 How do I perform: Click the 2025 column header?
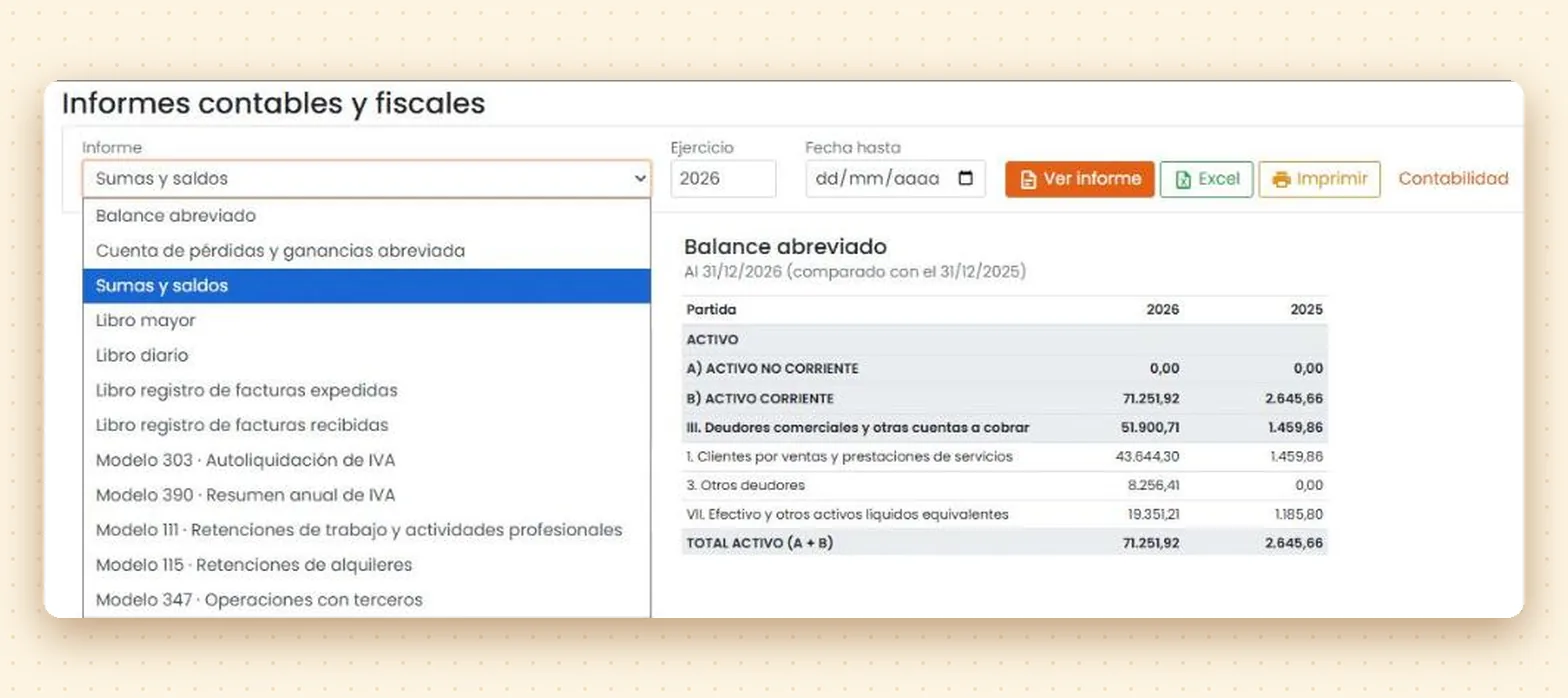pyautogui.click(x=1306, y=310)
